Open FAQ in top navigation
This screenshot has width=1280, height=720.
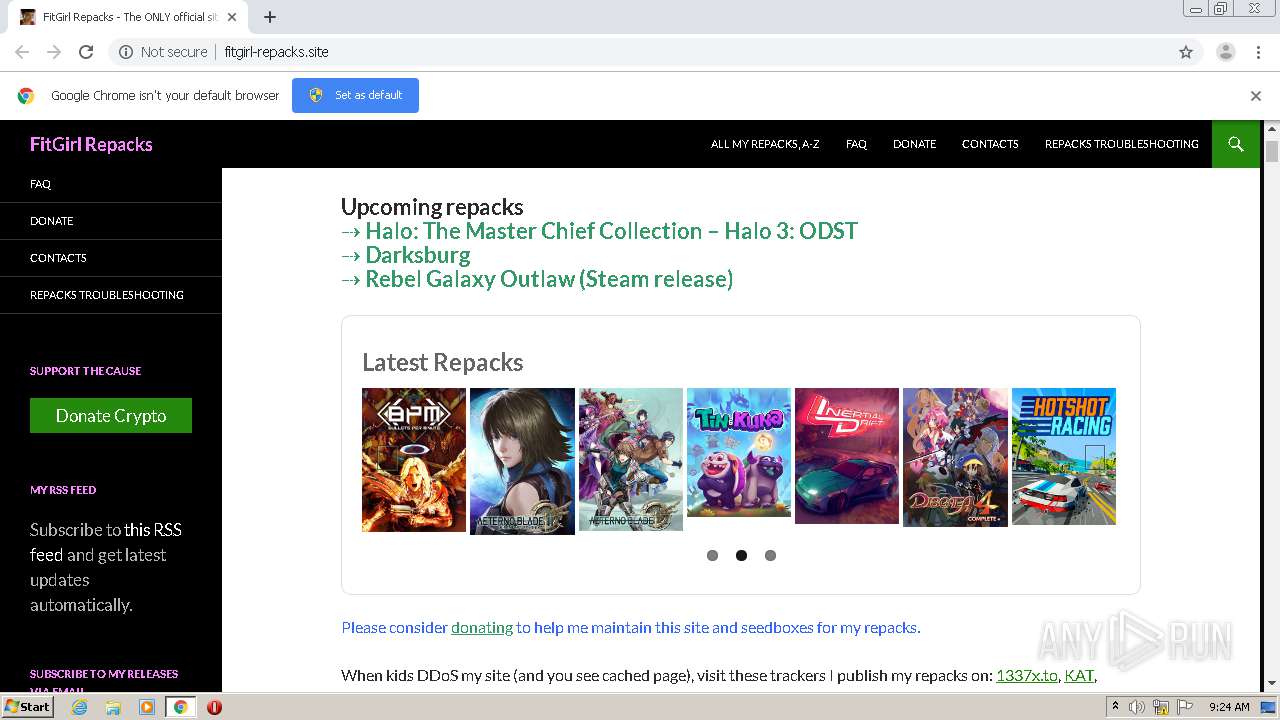pos(856,144)
